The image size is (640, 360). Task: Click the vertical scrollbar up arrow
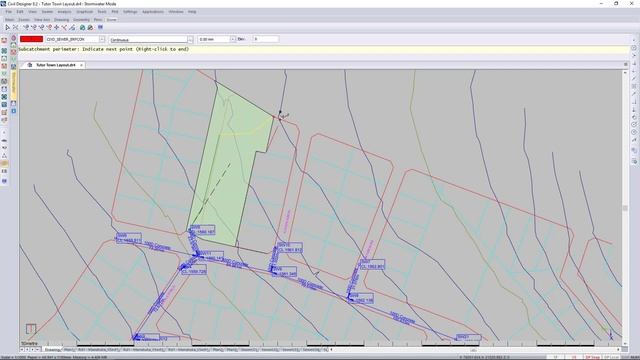[625, 72]
